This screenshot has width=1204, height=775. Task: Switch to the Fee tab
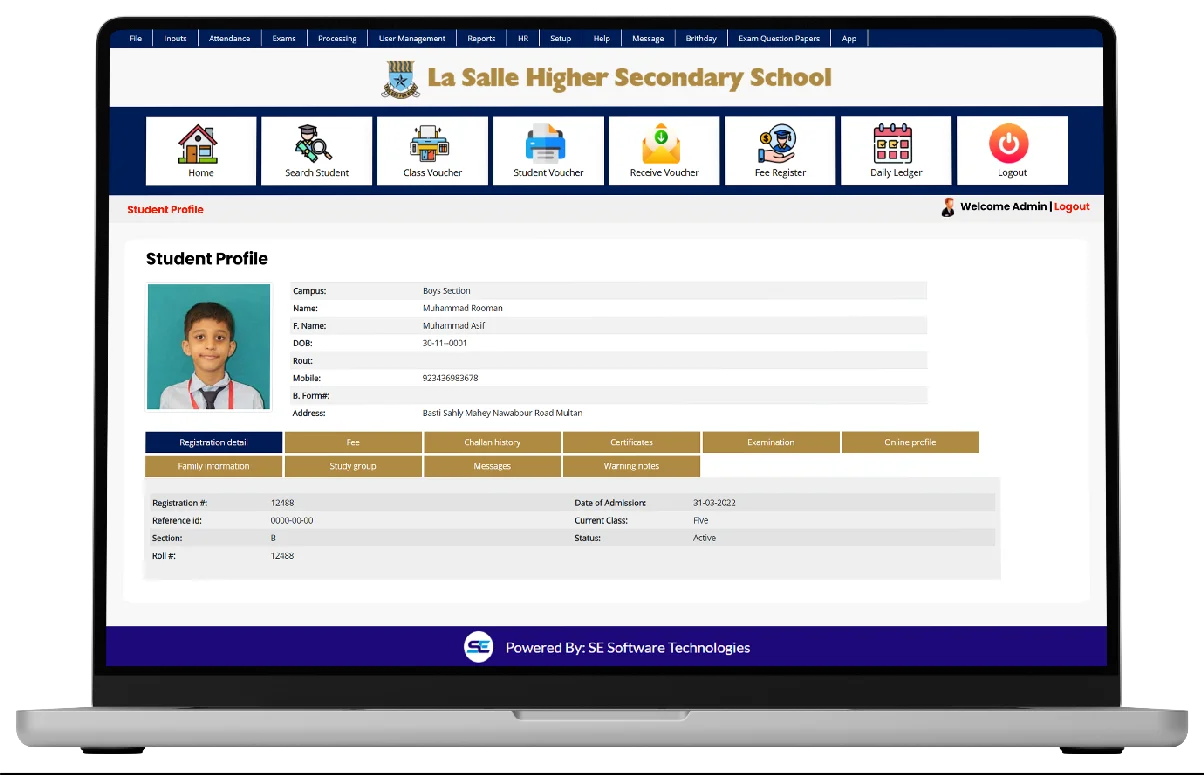[x=353, y=442]
